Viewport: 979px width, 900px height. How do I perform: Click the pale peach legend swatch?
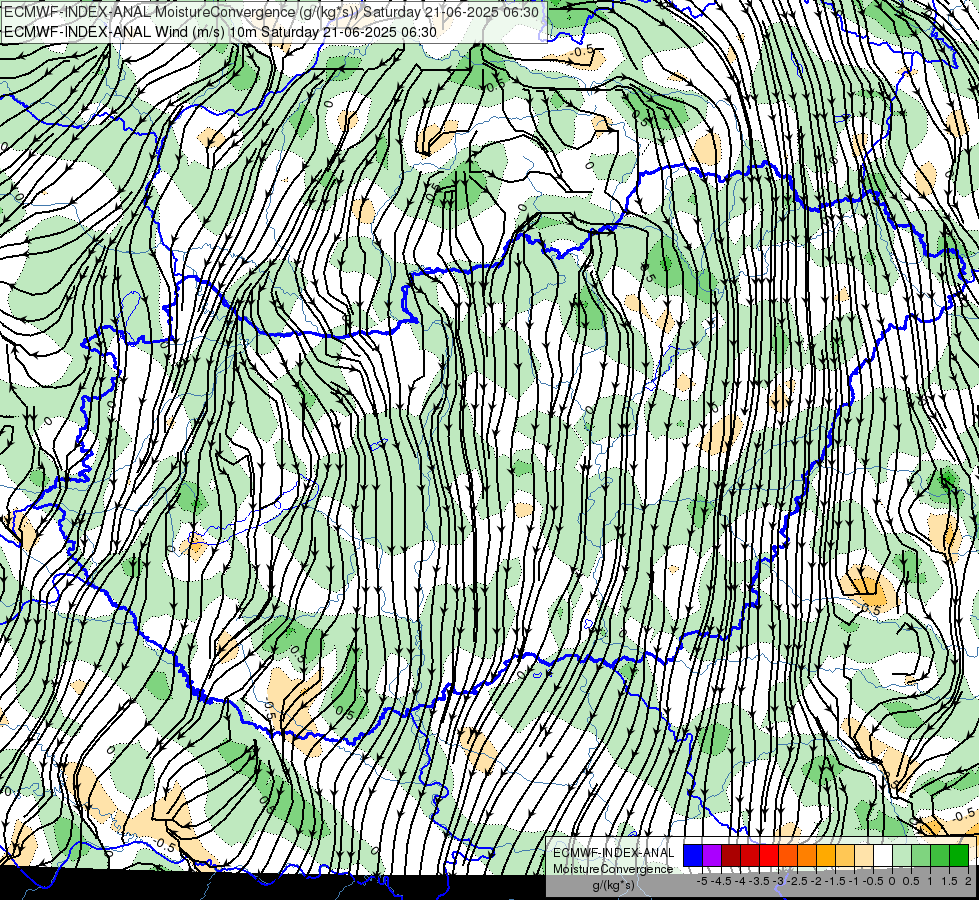click(864, 855)
